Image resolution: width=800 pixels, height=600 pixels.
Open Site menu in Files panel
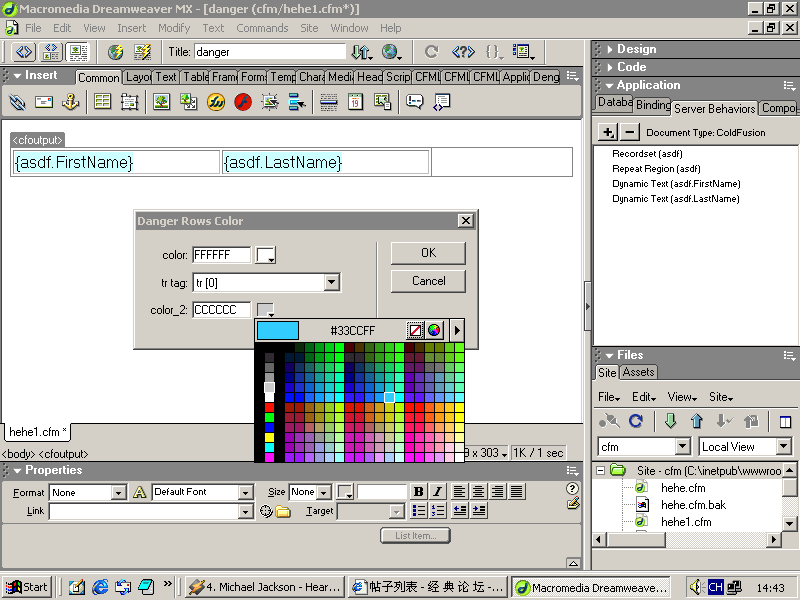click(x=720, y=396)
